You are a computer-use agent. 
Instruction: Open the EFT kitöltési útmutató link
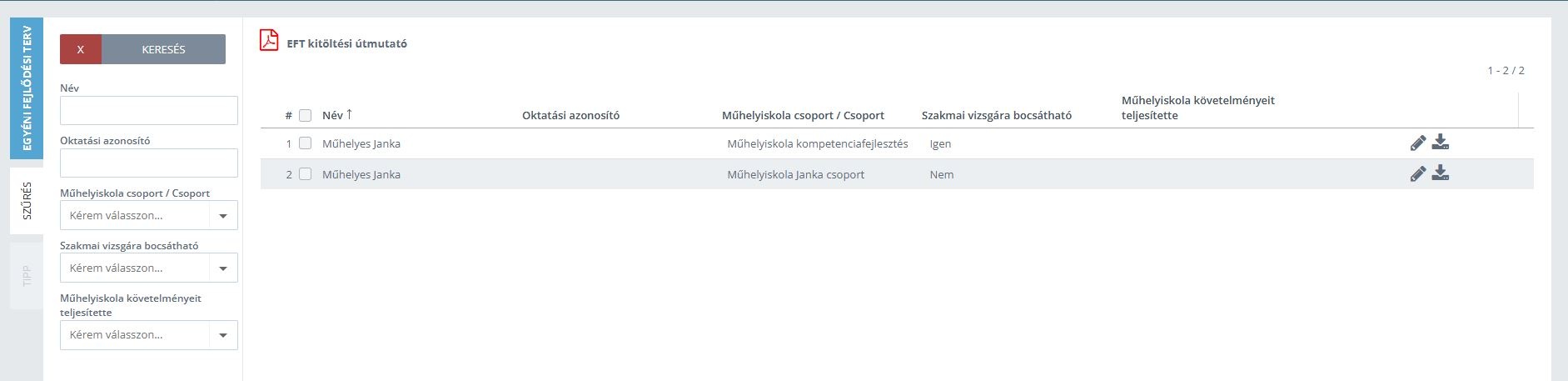(x=347, y=43)
